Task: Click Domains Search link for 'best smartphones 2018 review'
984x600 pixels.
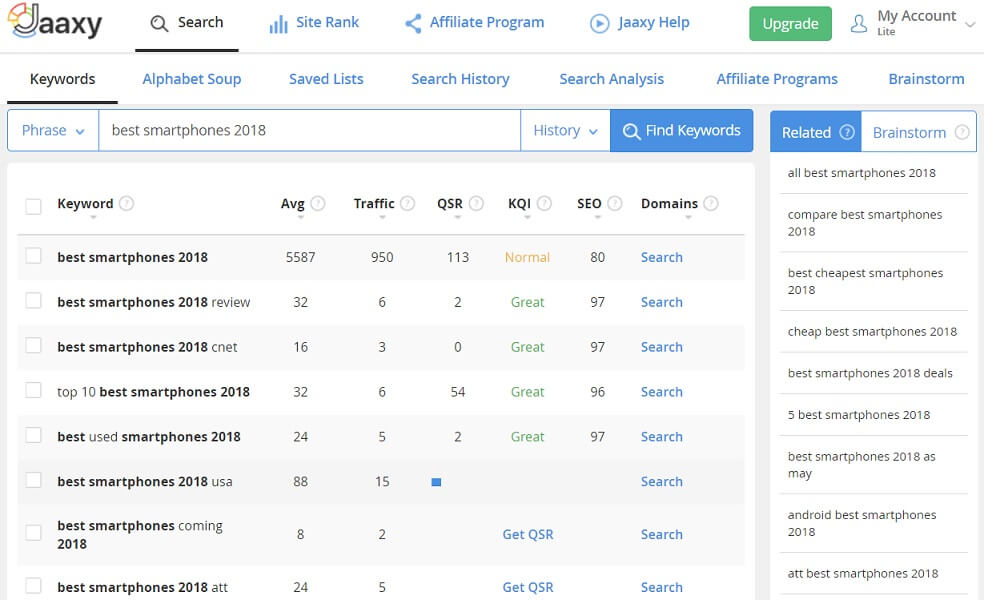Action: (661, 302)
